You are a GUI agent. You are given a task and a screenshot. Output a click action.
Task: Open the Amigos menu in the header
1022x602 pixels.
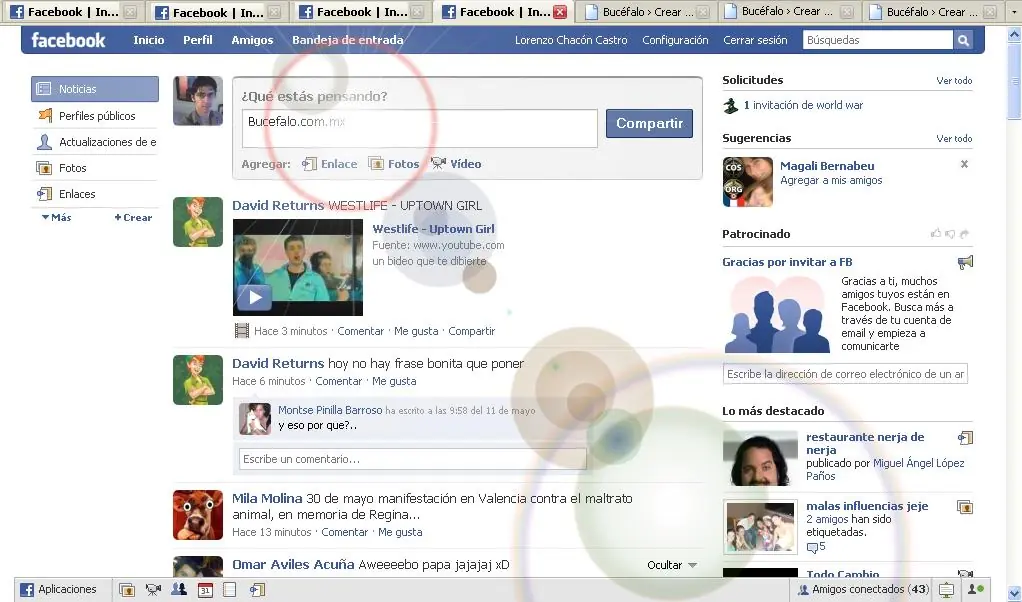tap(252, 41)
